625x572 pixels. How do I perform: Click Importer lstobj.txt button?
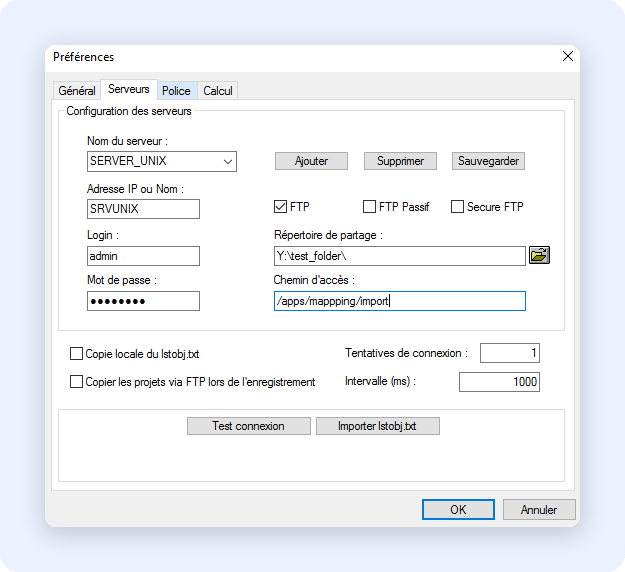point(378,426)
